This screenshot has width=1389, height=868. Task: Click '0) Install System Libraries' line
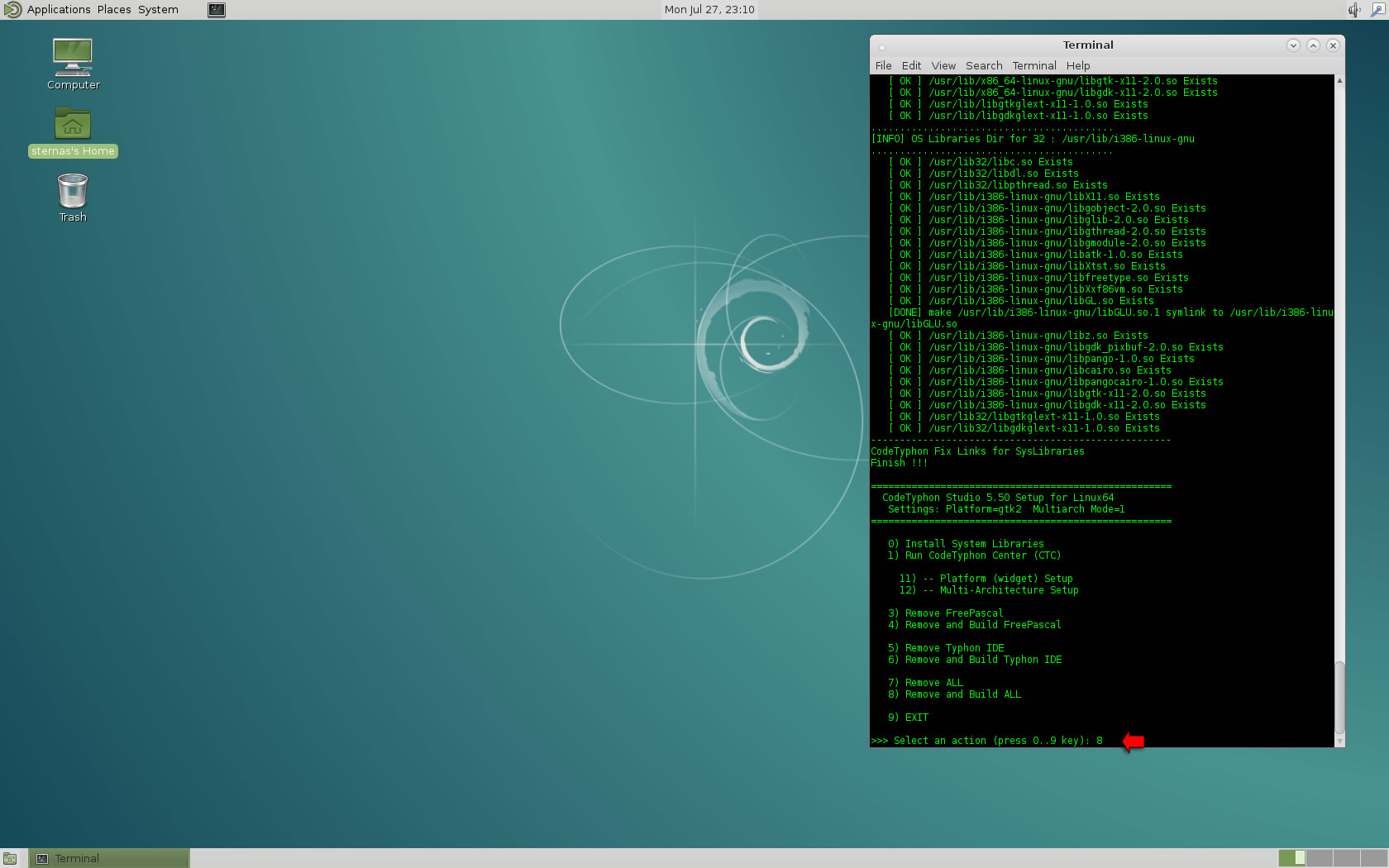pos(966,544)
